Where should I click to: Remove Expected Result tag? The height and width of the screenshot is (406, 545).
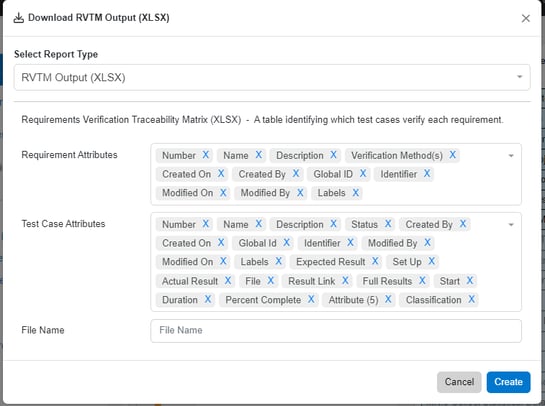click(375, 262)
